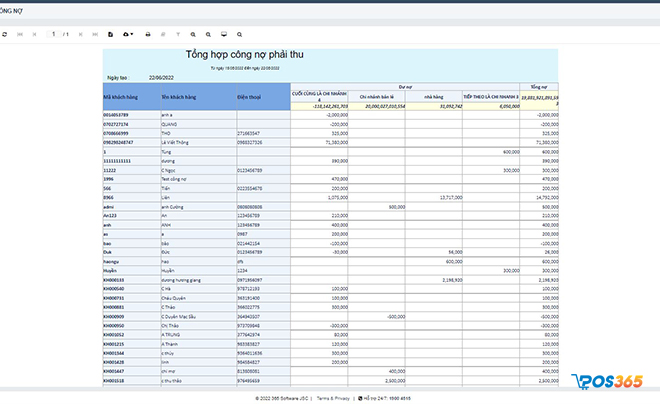Select the 14,792,000 total debt cell
The image size is (660, 404).
click(x=547, y=197)
